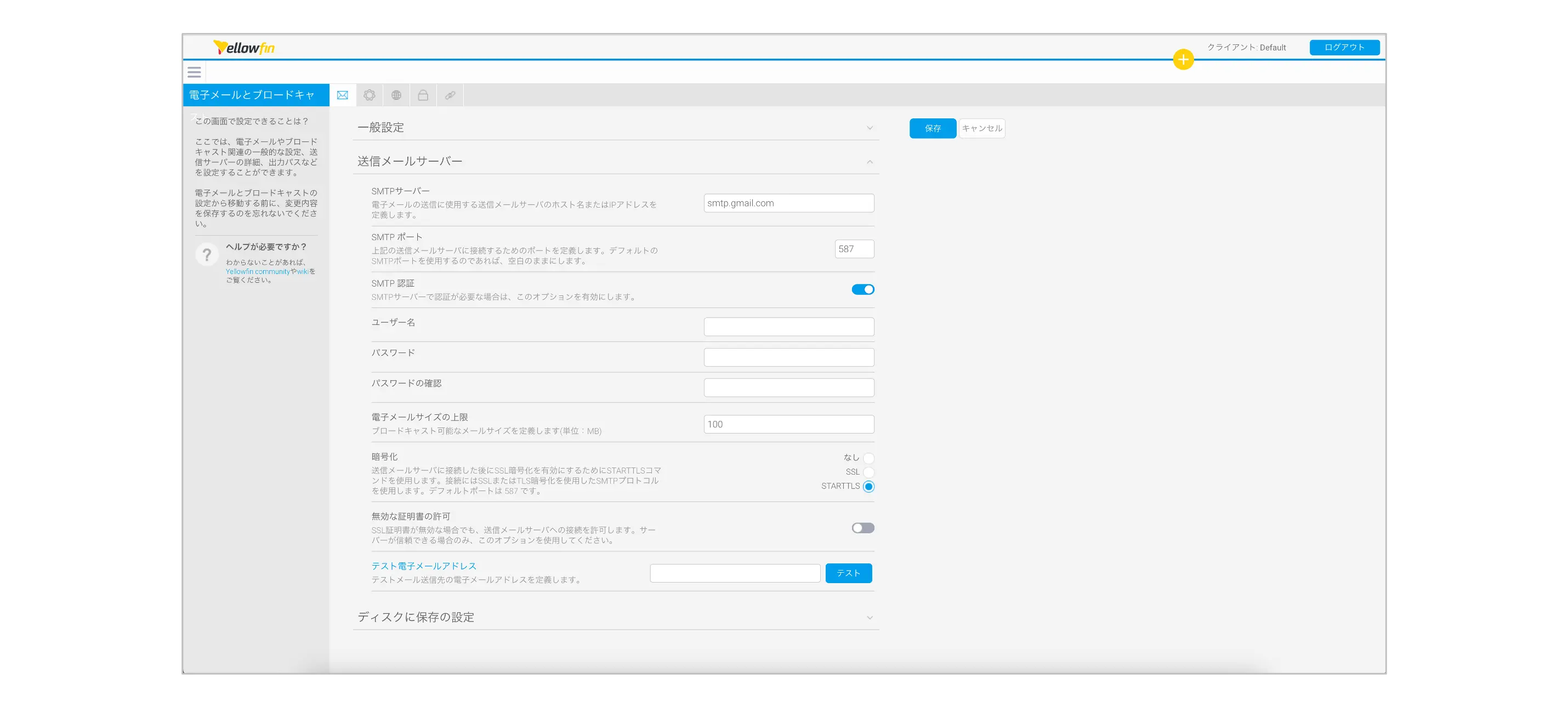Screen dimensions: 1568x707
Task: Click the Yellowfin logo
Action: pos(244,48)
